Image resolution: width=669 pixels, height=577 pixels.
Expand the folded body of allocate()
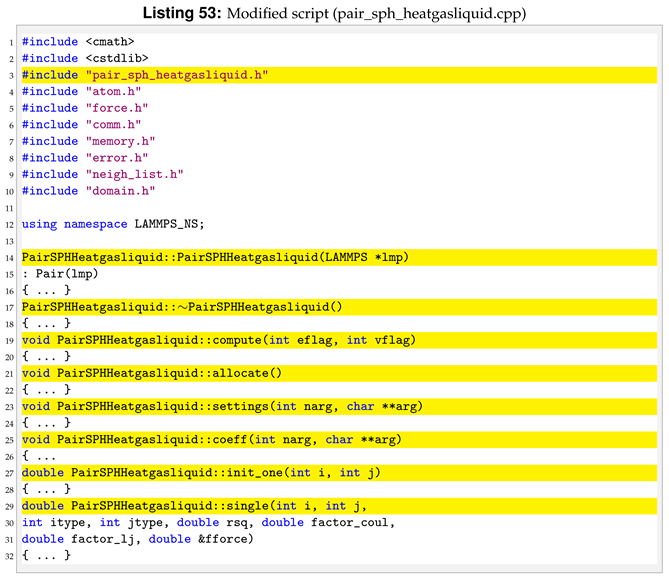(46, 389)
